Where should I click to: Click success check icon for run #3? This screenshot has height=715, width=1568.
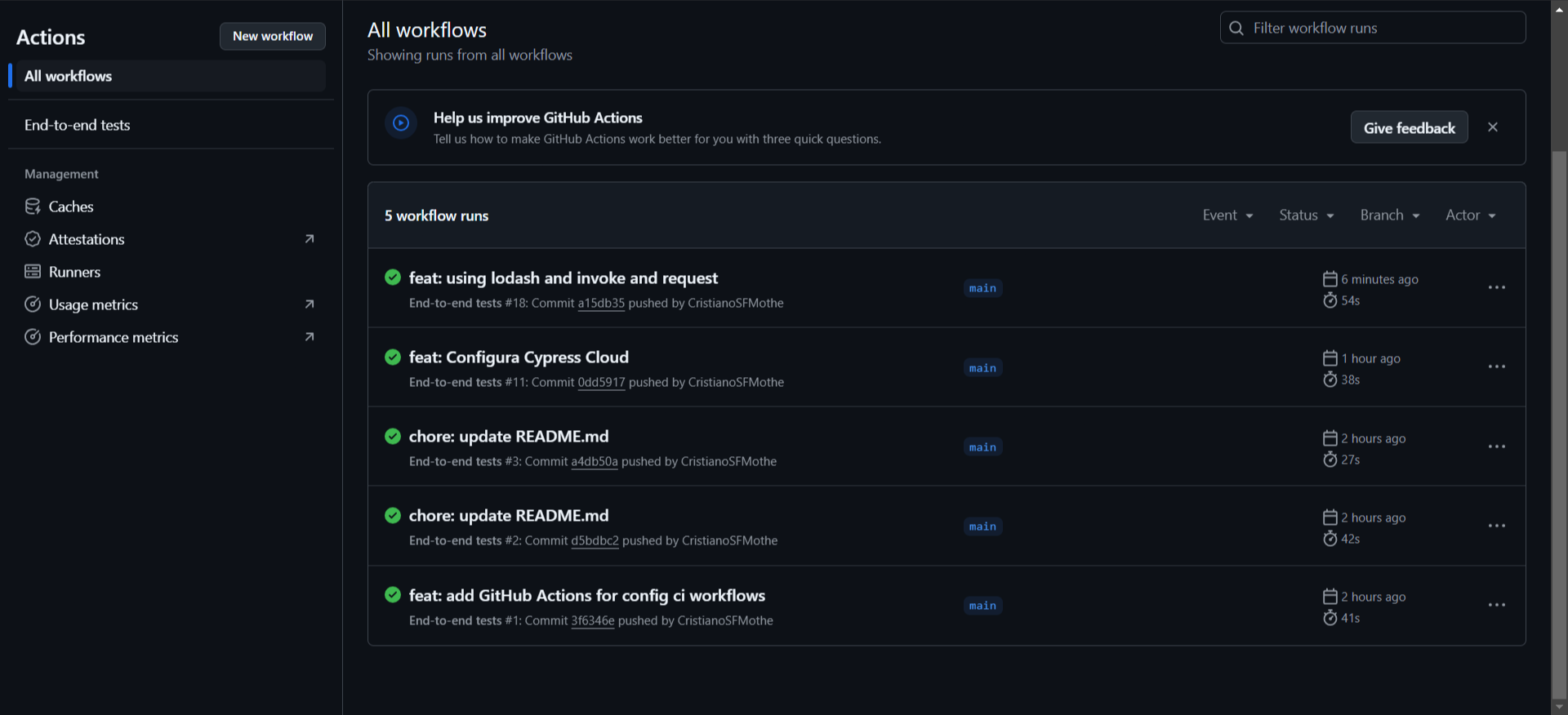[393, 436]
